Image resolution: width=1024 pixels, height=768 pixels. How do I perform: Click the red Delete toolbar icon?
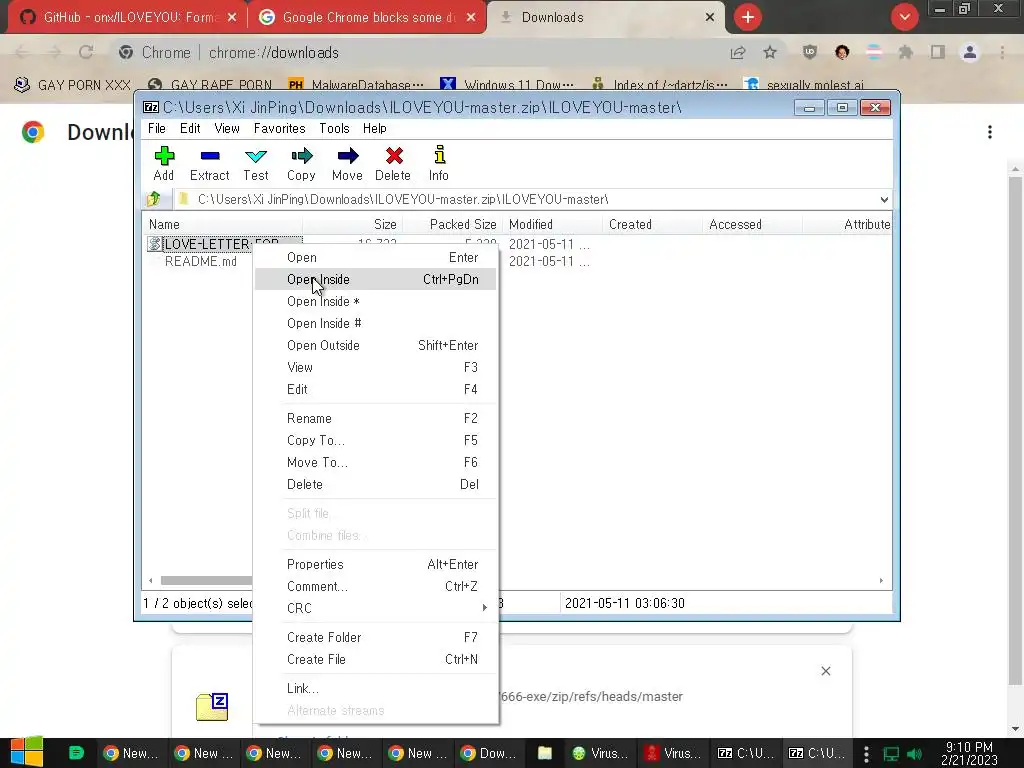tap(393, 163)
